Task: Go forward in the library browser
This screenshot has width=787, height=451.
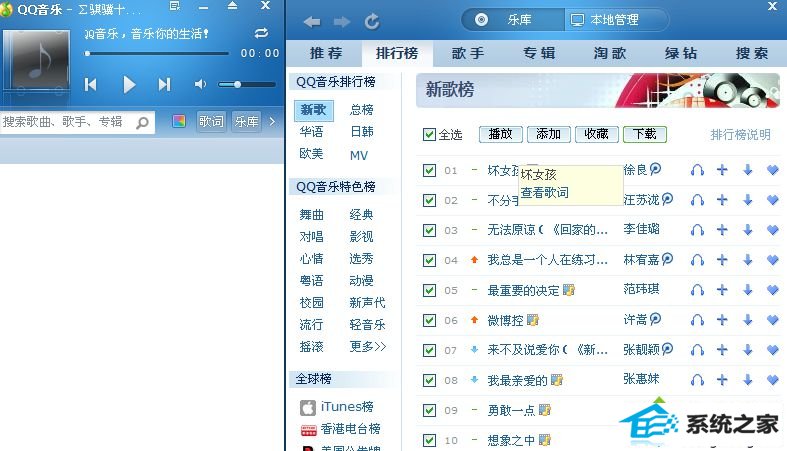Action: [x=342, y=22]
